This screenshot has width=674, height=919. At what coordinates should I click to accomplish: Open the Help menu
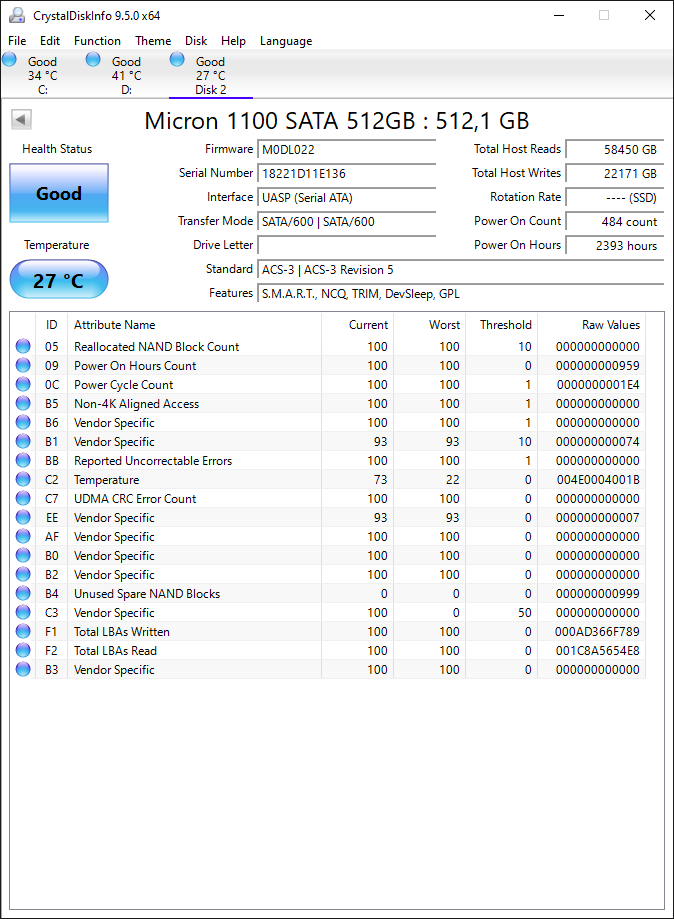pos(233,40)
